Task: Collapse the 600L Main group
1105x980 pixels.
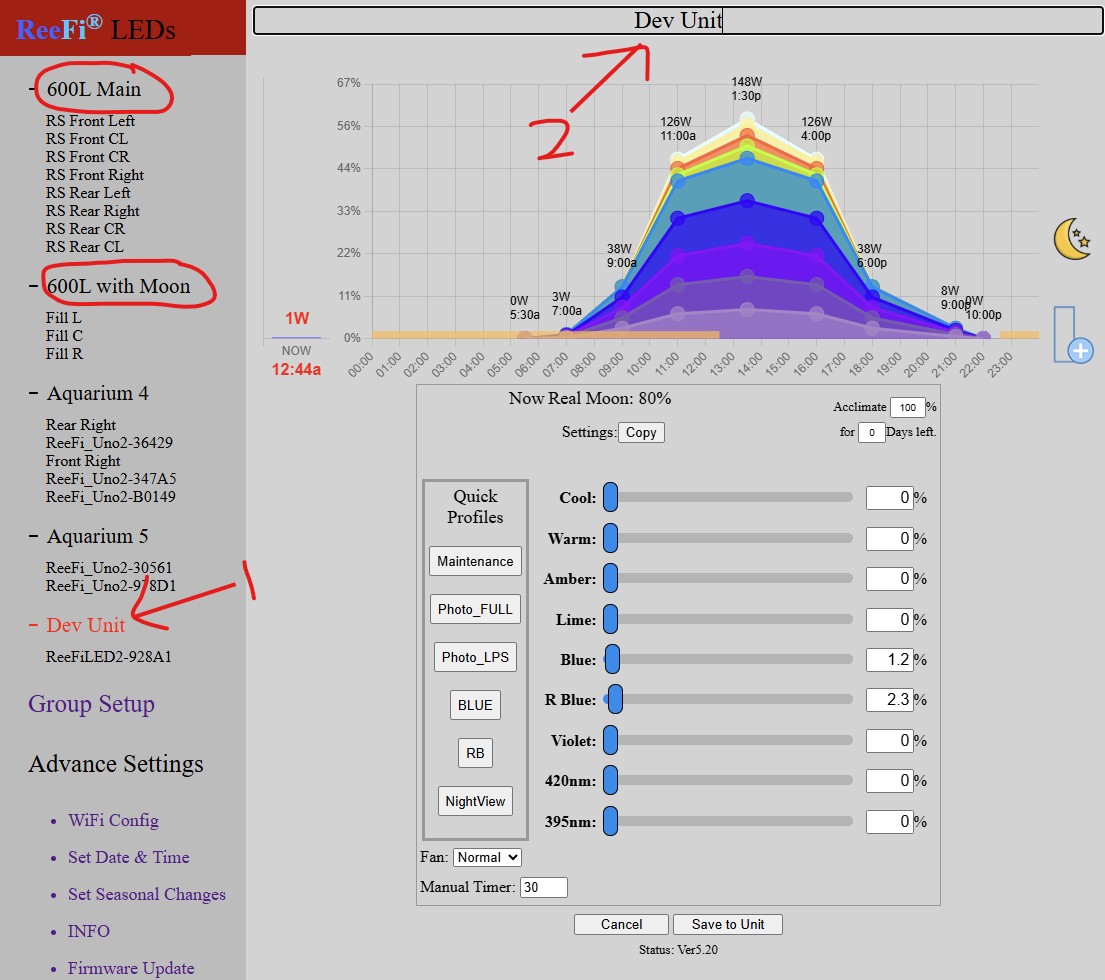Action: coord(34,89)
